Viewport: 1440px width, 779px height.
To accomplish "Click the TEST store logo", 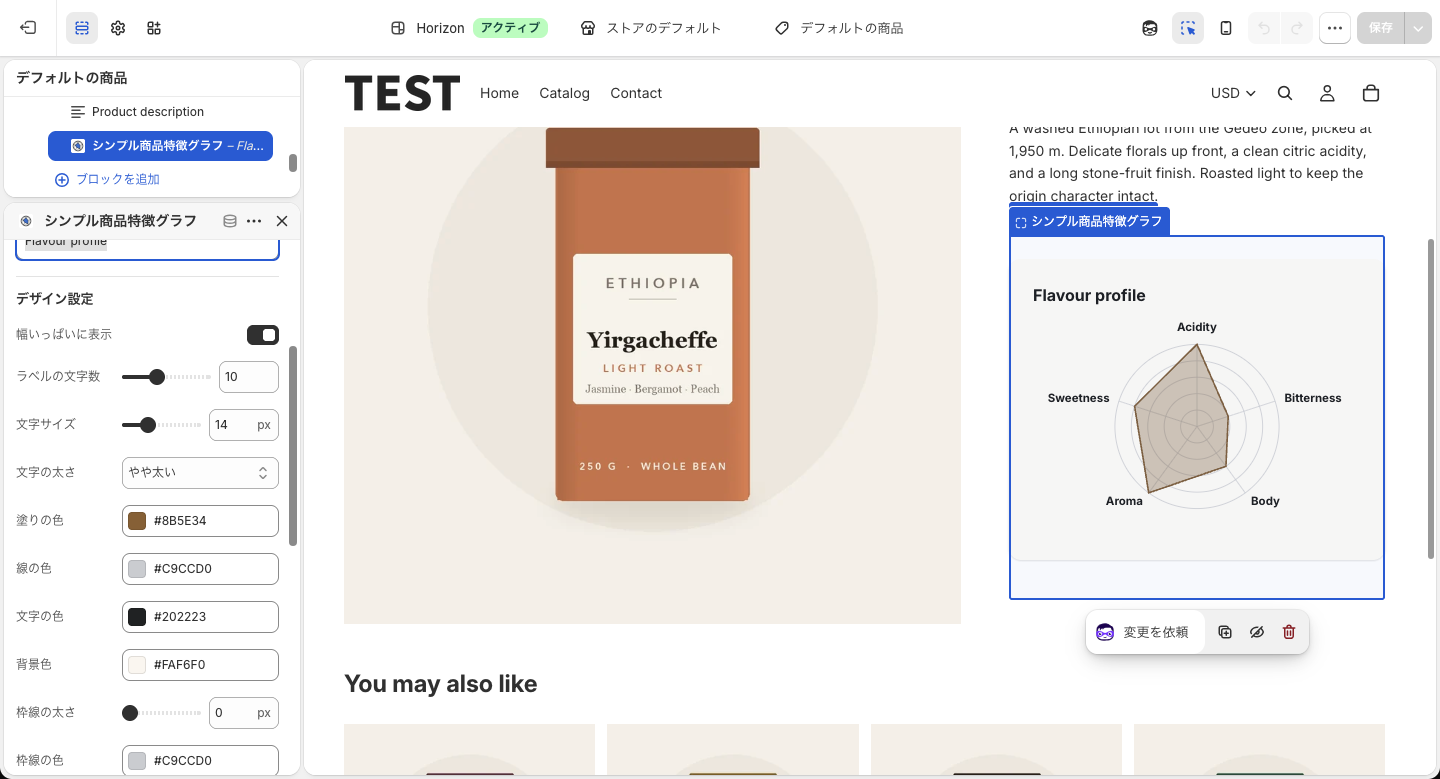I will (402, 93).
